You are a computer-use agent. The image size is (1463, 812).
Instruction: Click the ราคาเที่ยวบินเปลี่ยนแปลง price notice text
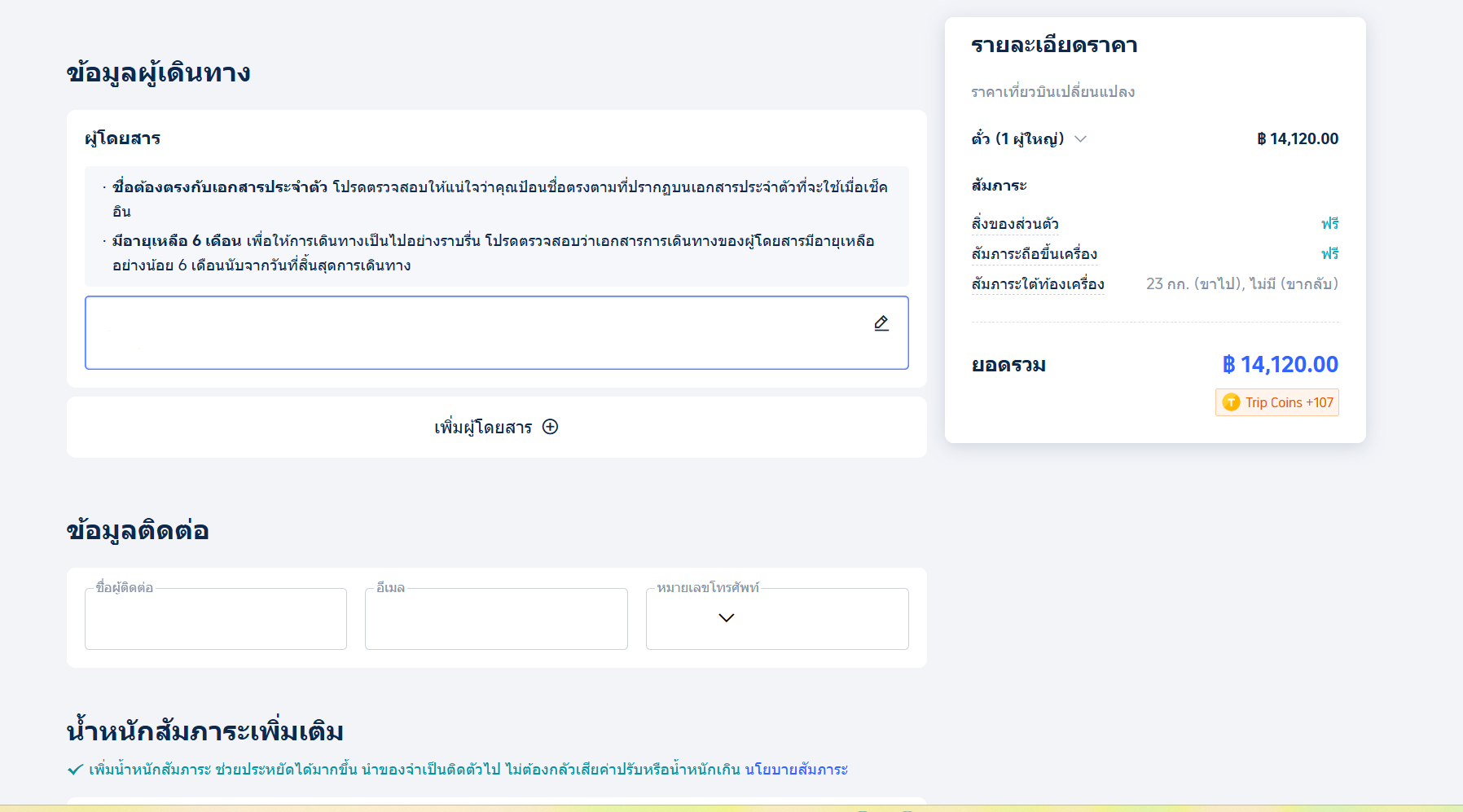pos(1052,91)
